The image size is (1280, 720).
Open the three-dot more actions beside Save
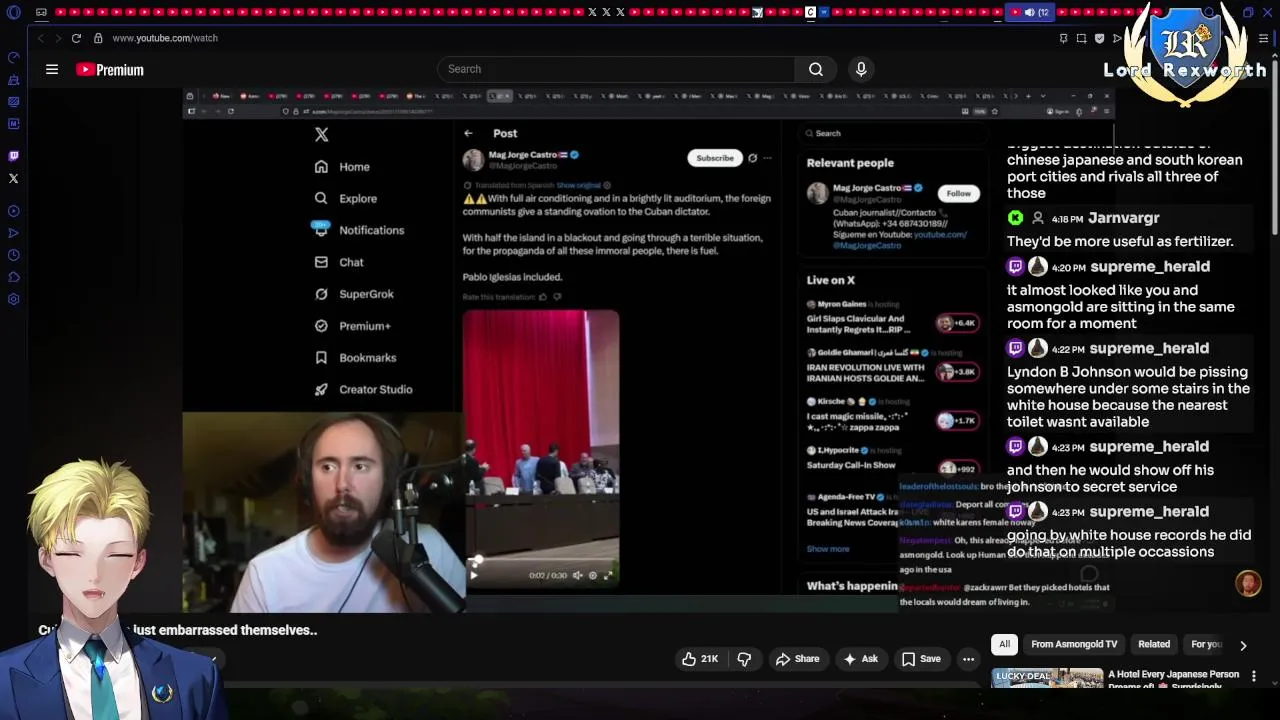[968, 659]
